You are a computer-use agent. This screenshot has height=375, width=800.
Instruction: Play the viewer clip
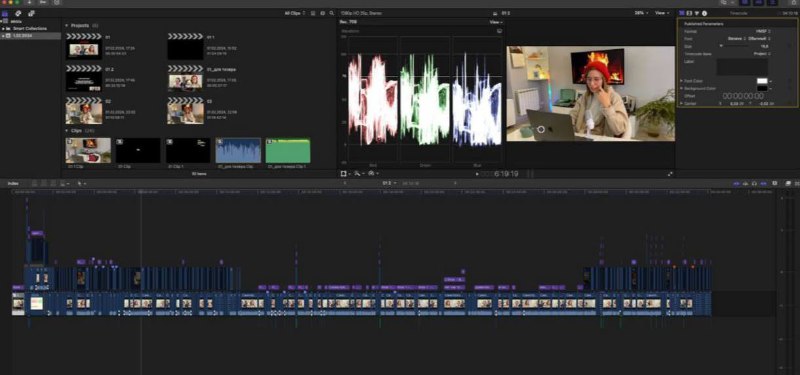[477, 174]
